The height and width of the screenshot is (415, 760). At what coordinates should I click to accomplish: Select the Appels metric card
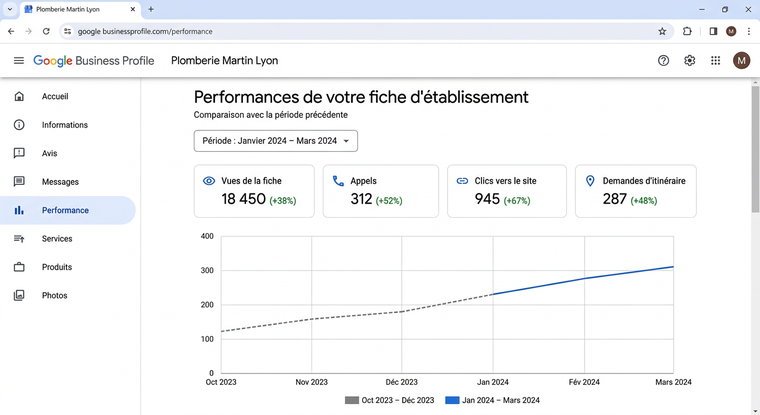tap(380, 191)
